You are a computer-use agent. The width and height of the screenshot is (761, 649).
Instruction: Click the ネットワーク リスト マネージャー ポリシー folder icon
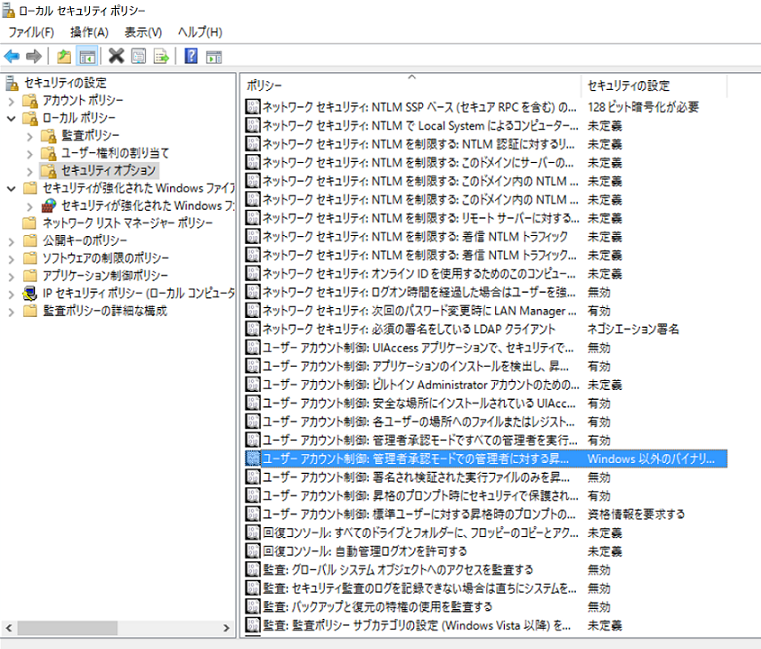point(30,223)
